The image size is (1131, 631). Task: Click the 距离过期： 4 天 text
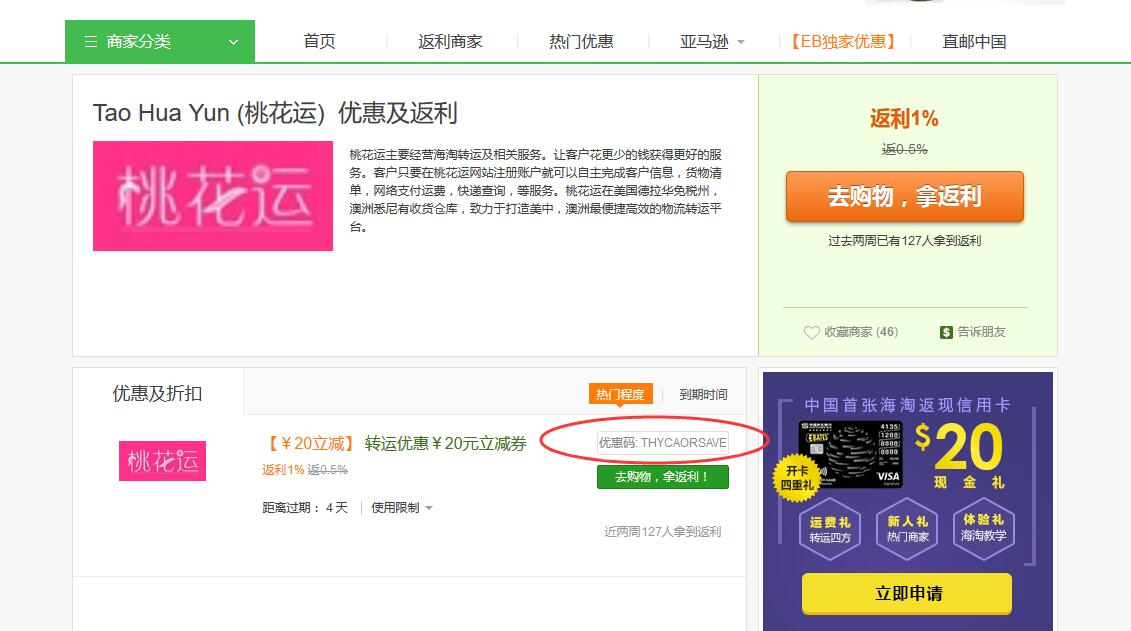(x=304, y=508)
